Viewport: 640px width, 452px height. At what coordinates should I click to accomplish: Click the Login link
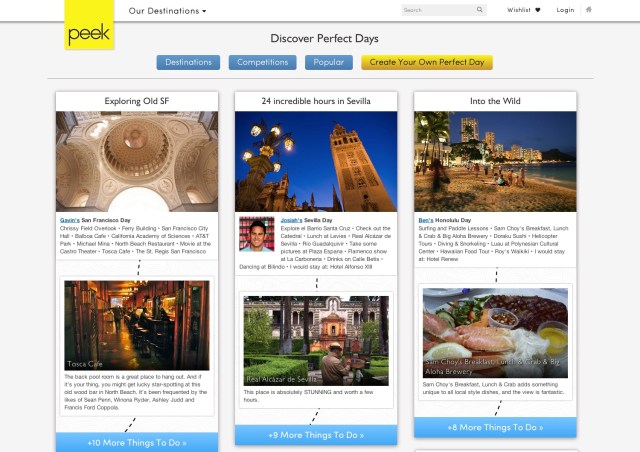point(565,10)
